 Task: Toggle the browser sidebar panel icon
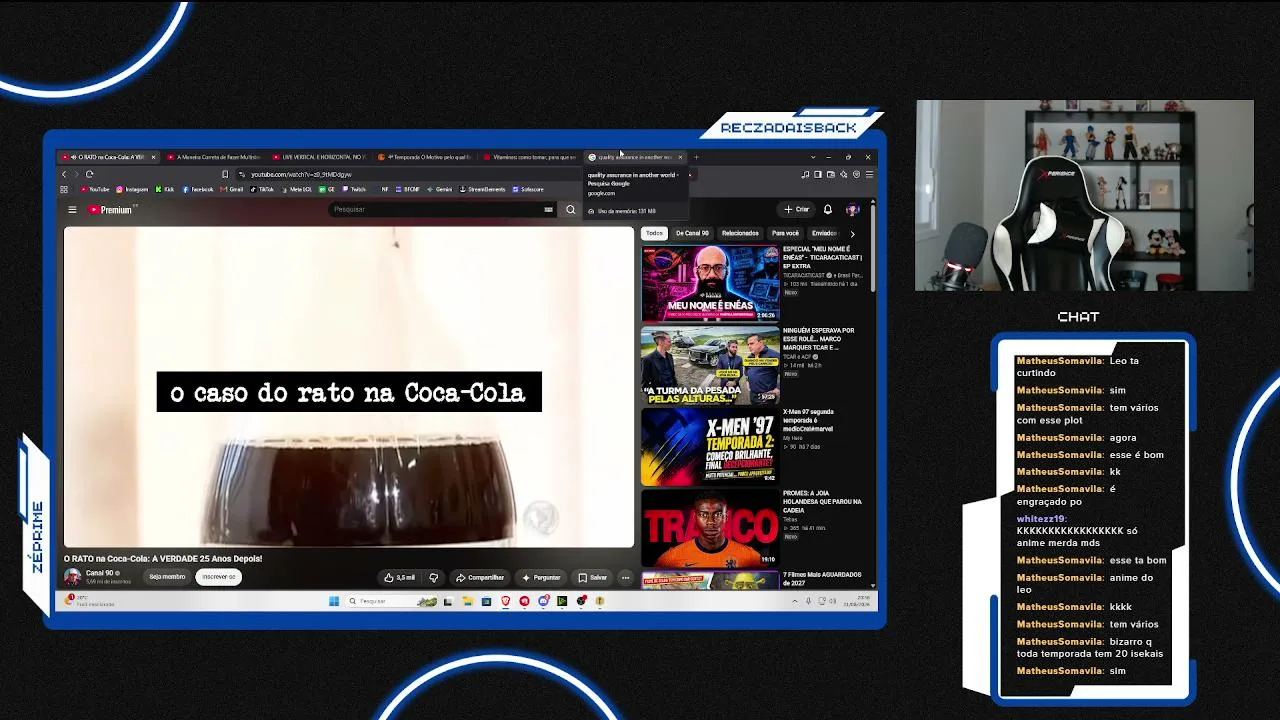[x=818, y=174]
